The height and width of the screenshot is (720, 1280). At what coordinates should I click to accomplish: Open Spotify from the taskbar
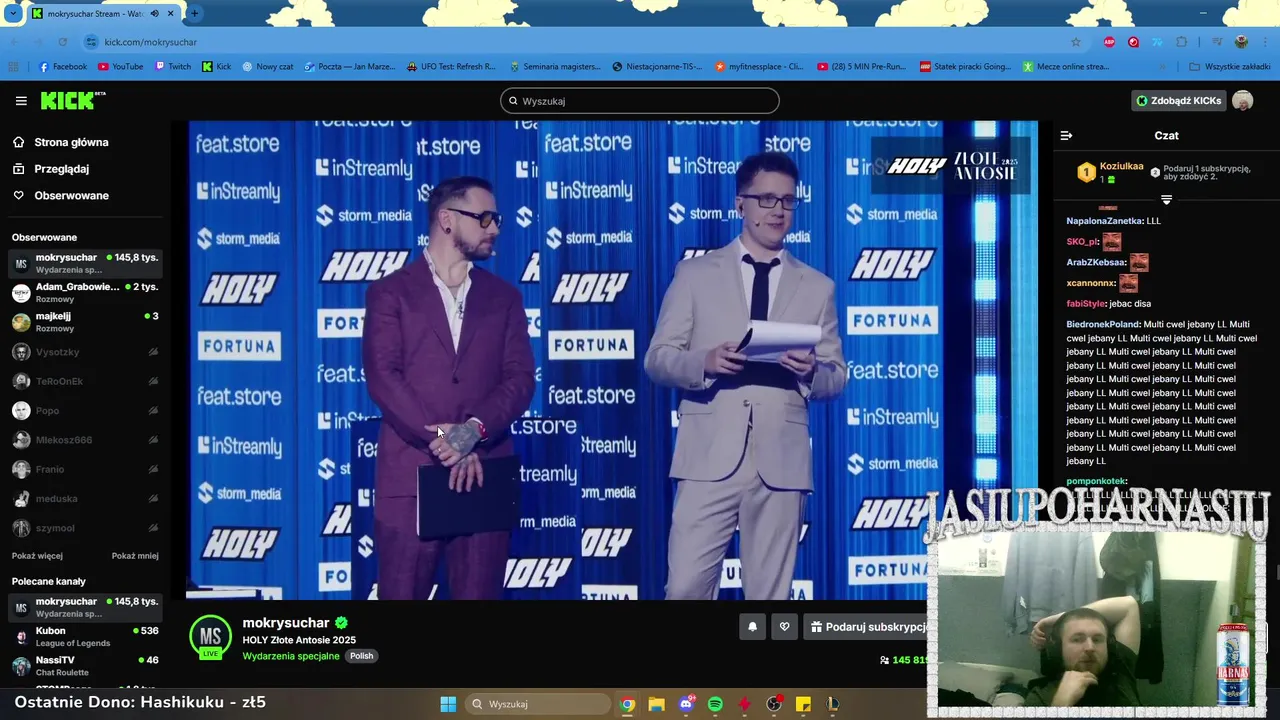click(x=715, y=704)
